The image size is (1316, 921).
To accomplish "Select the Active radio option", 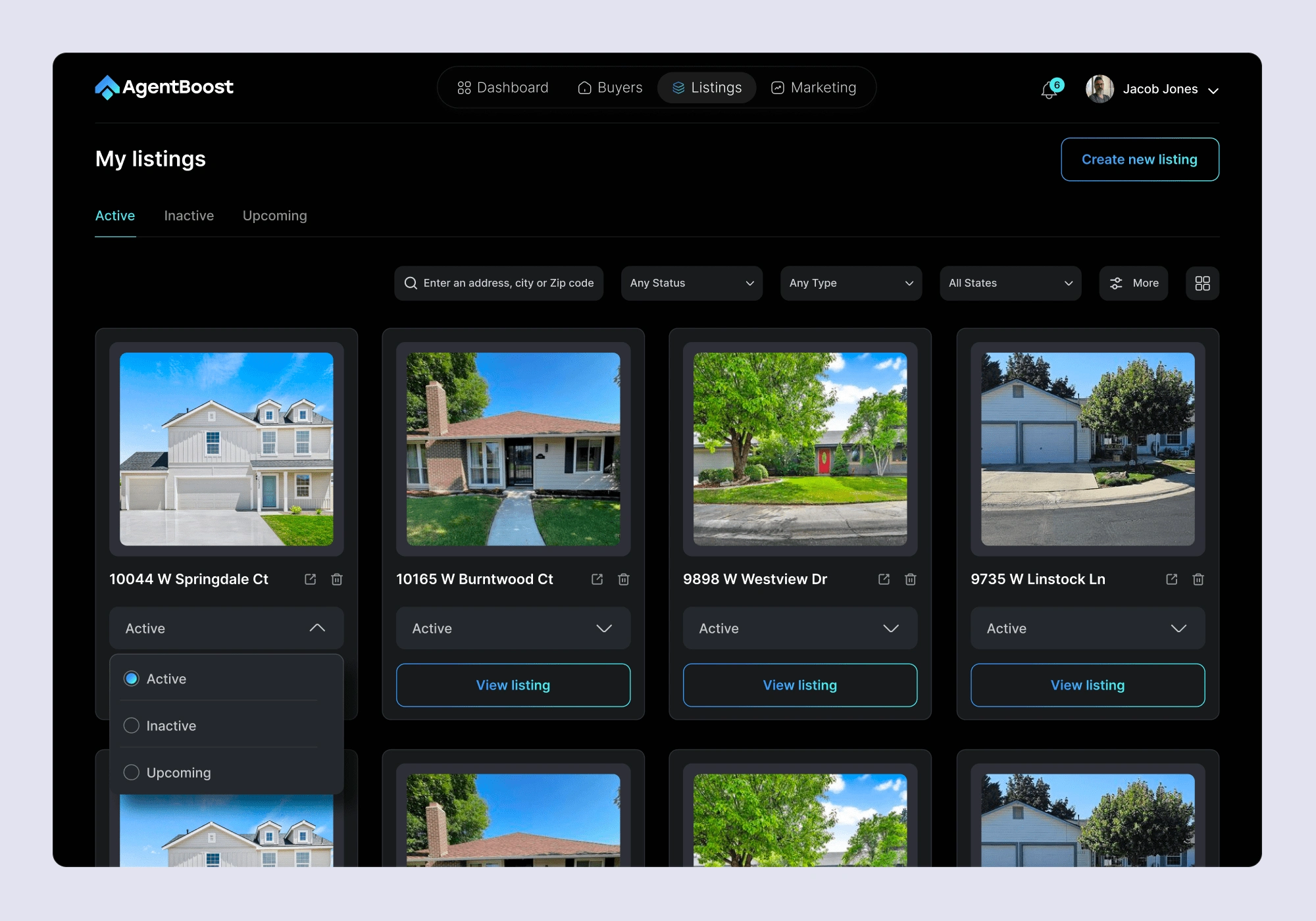I will pyautogui.click(x=132, y=679).
